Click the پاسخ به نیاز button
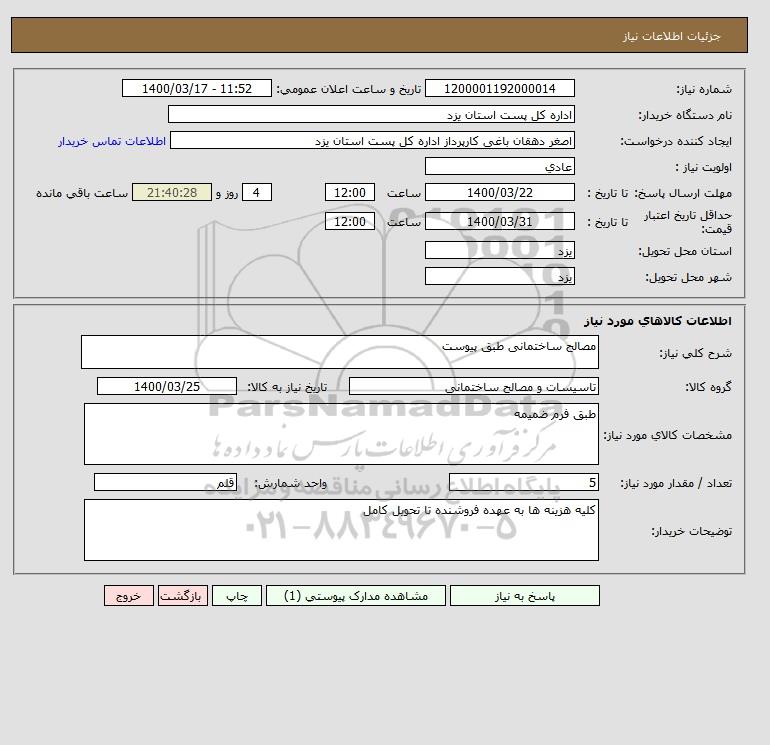Screen dimensions: 770x745 click(524, 596)
